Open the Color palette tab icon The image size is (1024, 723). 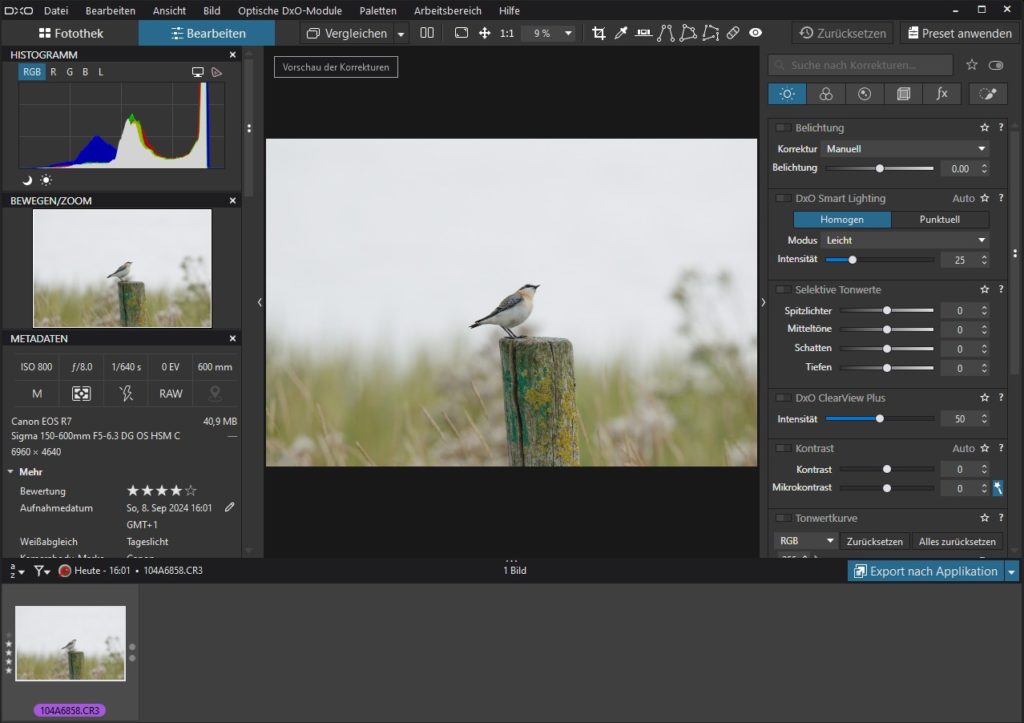[x=826, y=94]
